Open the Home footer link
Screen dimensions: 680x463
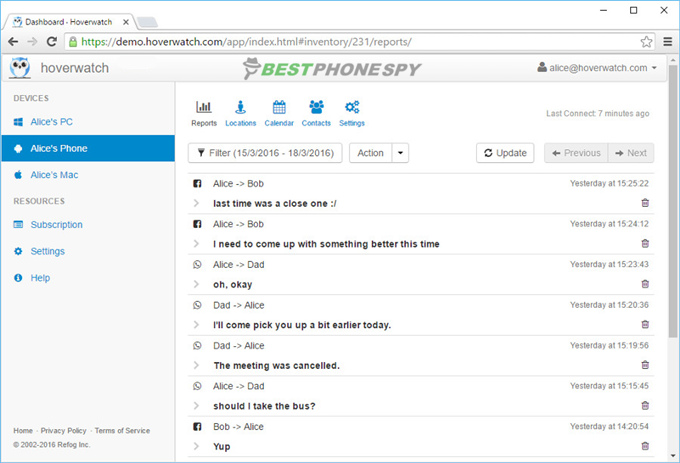click(x=23, y=430)
